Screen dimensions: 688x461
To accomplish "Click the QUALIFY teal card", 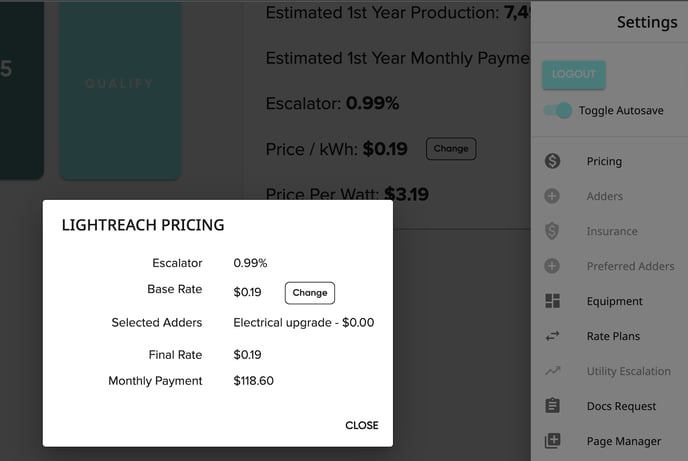I will pos(120,90).
